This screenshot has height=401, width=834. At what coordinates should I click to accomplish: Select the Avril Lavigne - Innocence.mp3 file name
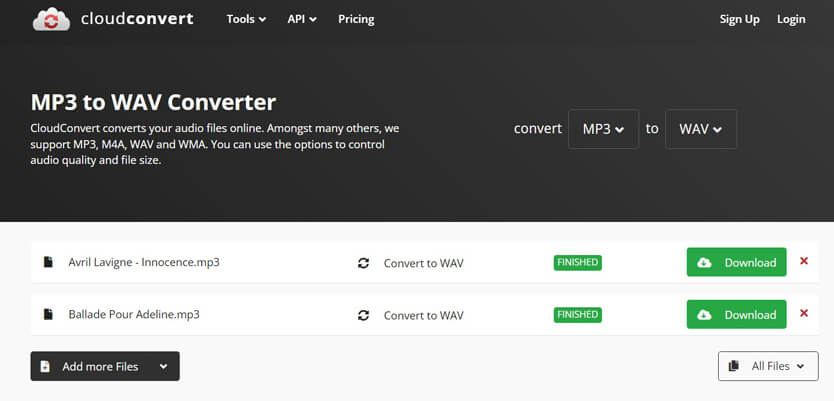pyautogui.click(x=144, y=262)
